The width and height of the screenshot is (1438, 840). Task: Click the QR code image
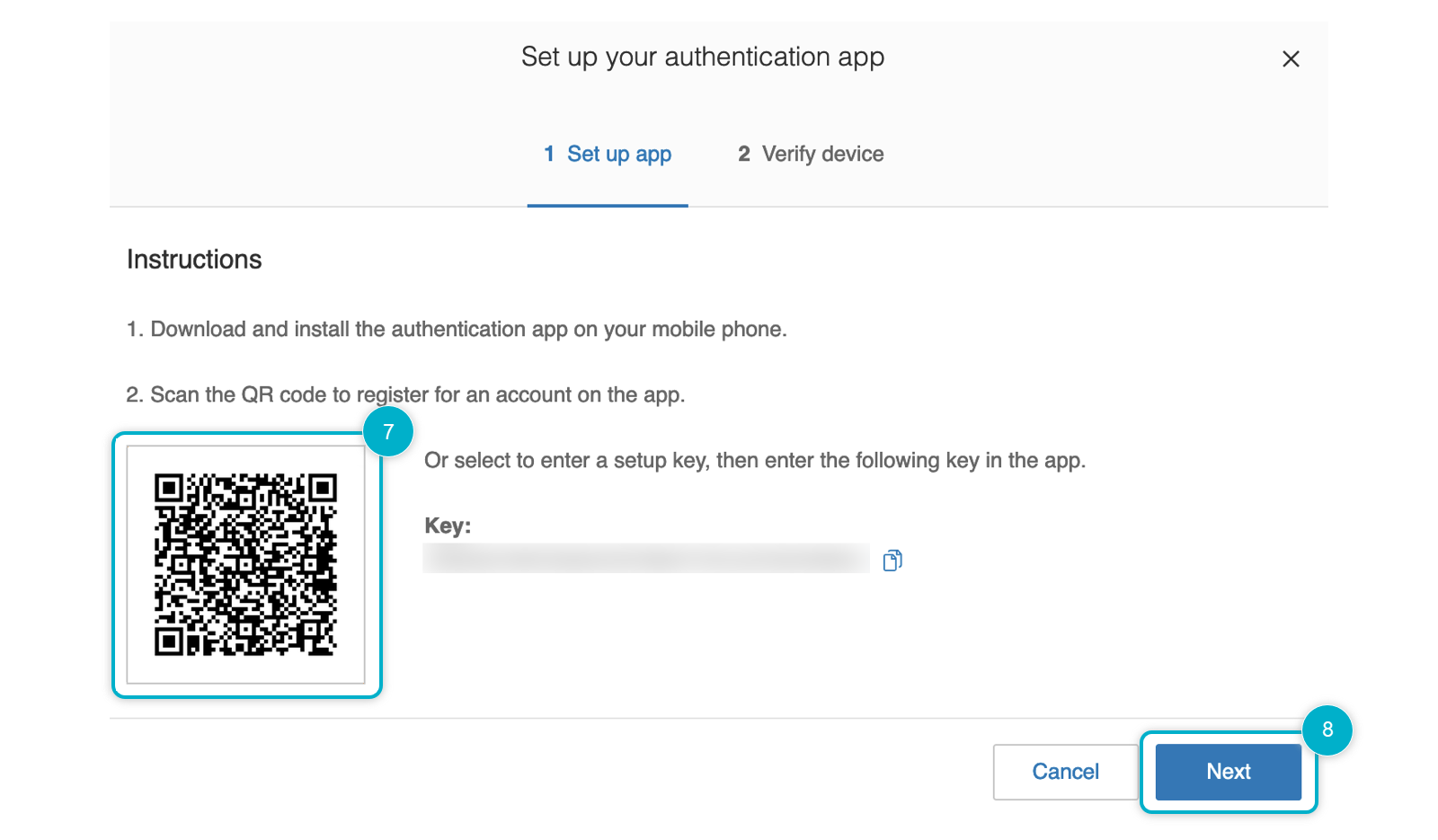point(245,564)
